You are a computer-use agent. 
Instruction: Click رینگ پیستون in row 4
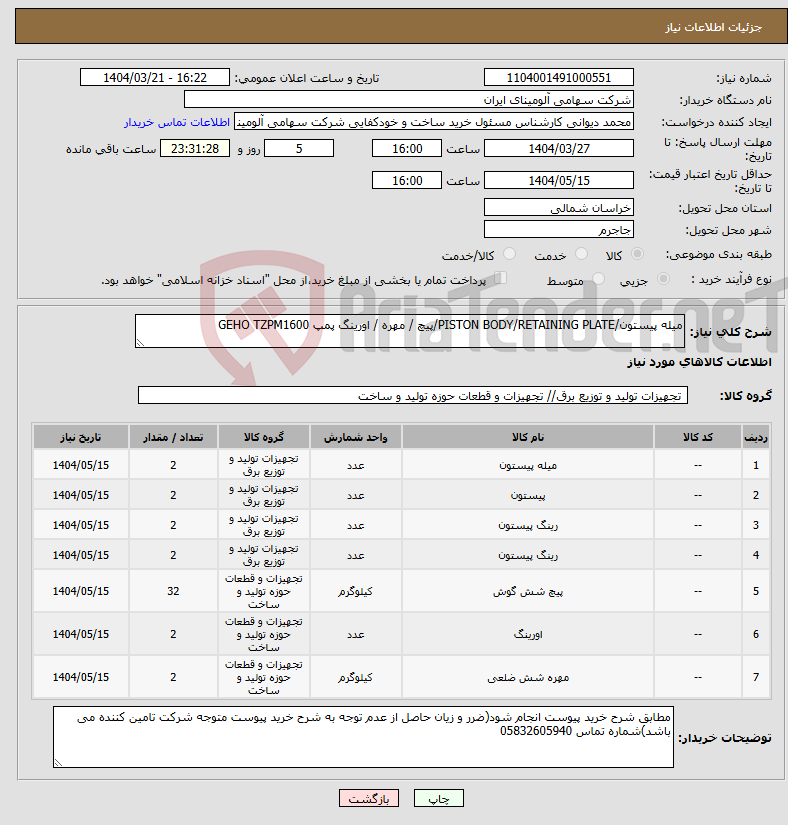pos(528,556)
